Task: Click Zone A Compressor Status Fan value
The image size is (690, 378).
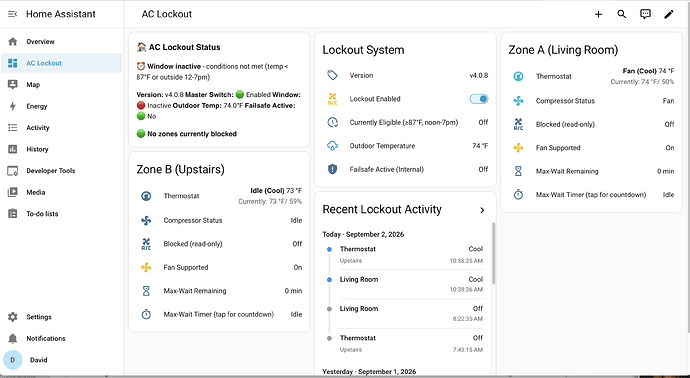Action: pos(668,101)
